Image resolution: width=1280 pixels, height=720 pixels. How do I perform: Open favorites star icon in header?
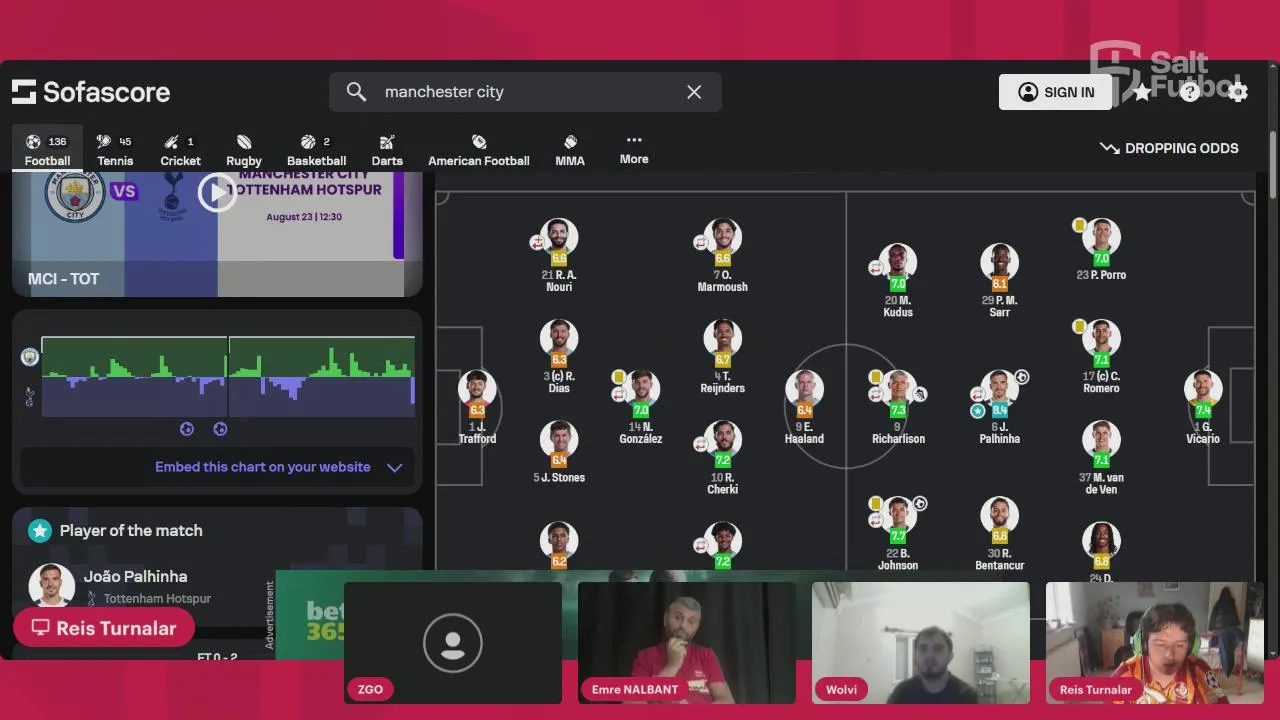coord(1142,92)
